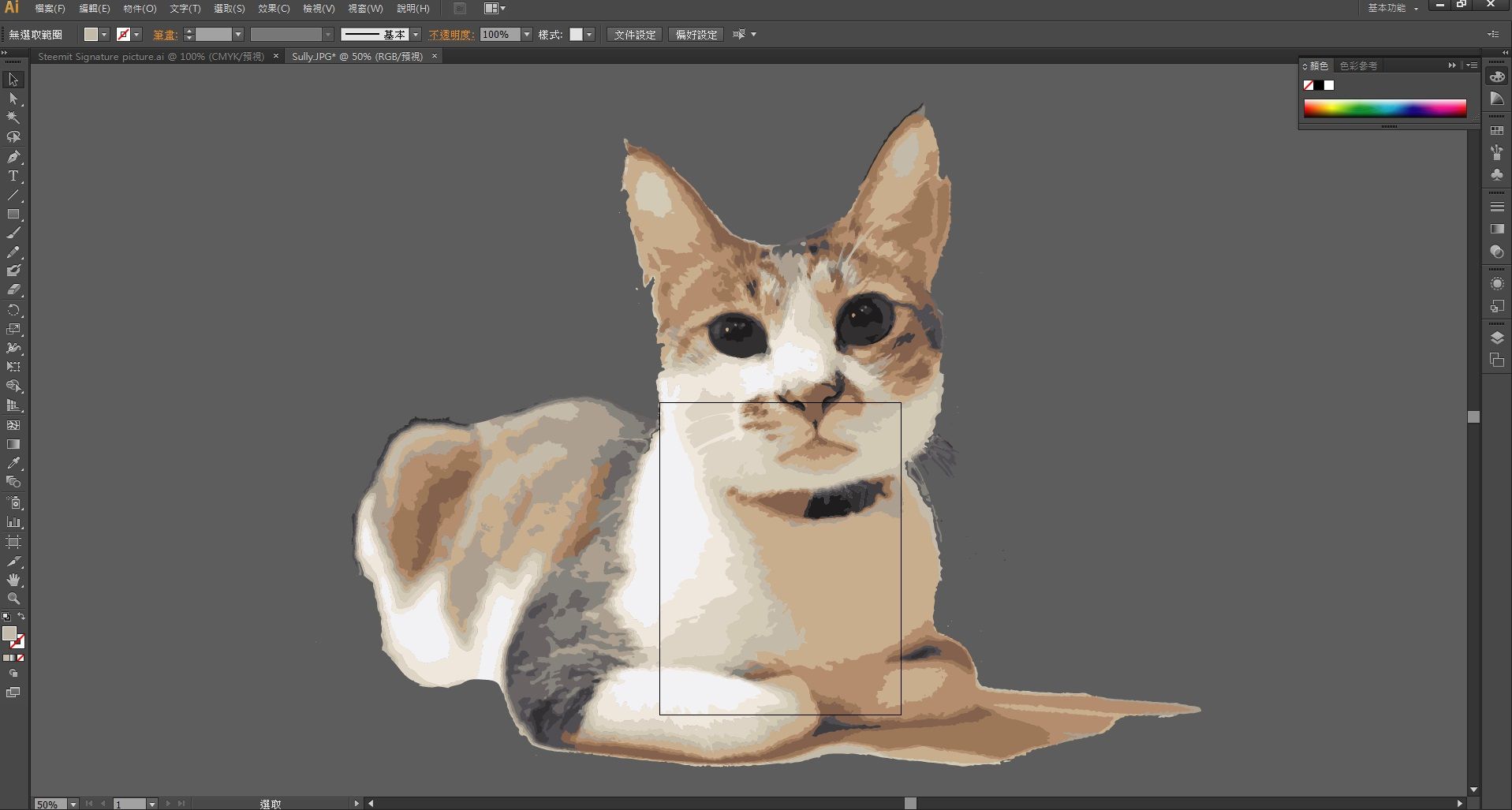Viewport: 1512px width, 810px height.
Task: Select the Eraser tool
Action: pos(13,289)
